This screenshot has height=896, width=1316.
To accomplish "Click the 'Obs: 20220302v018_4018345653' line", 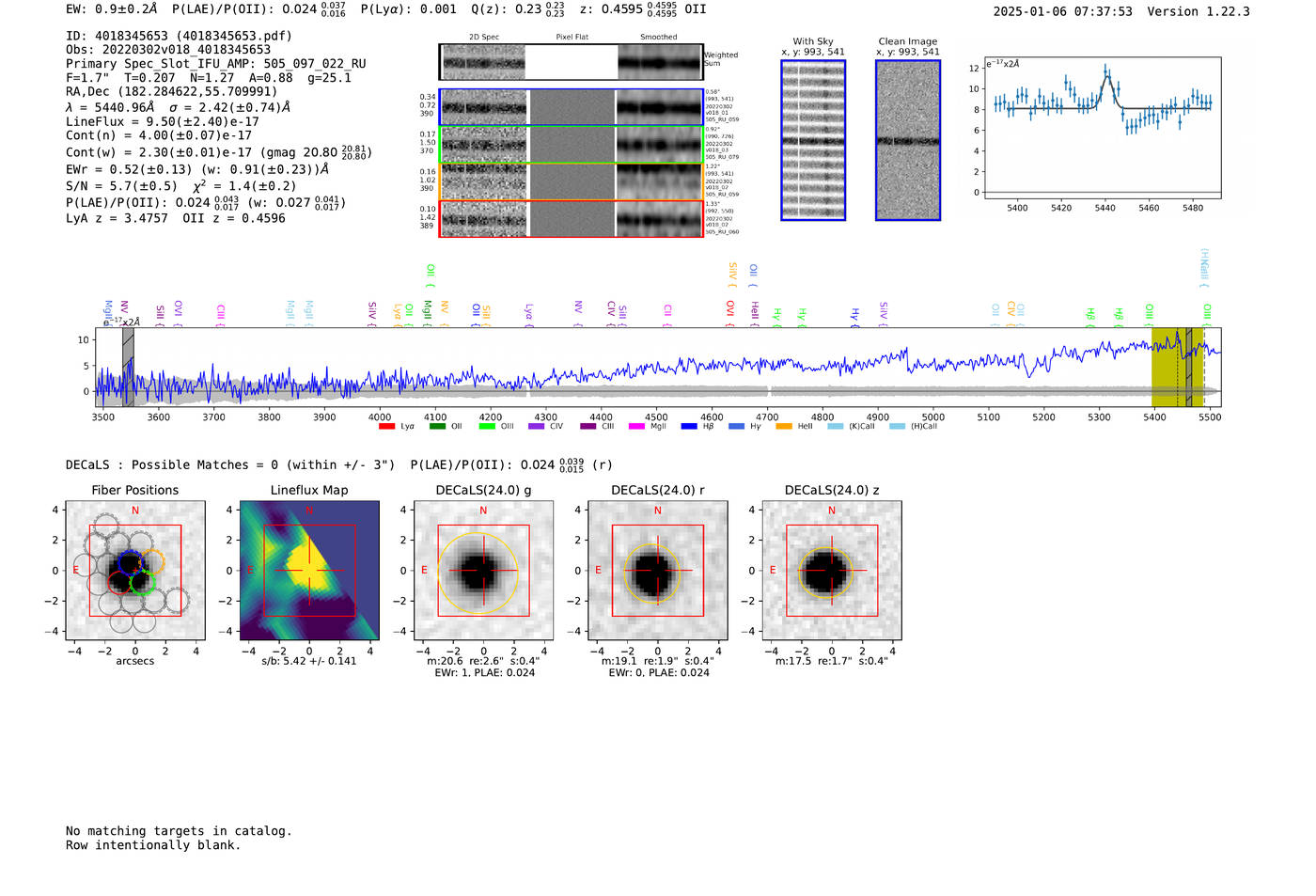I will point(168,50).
